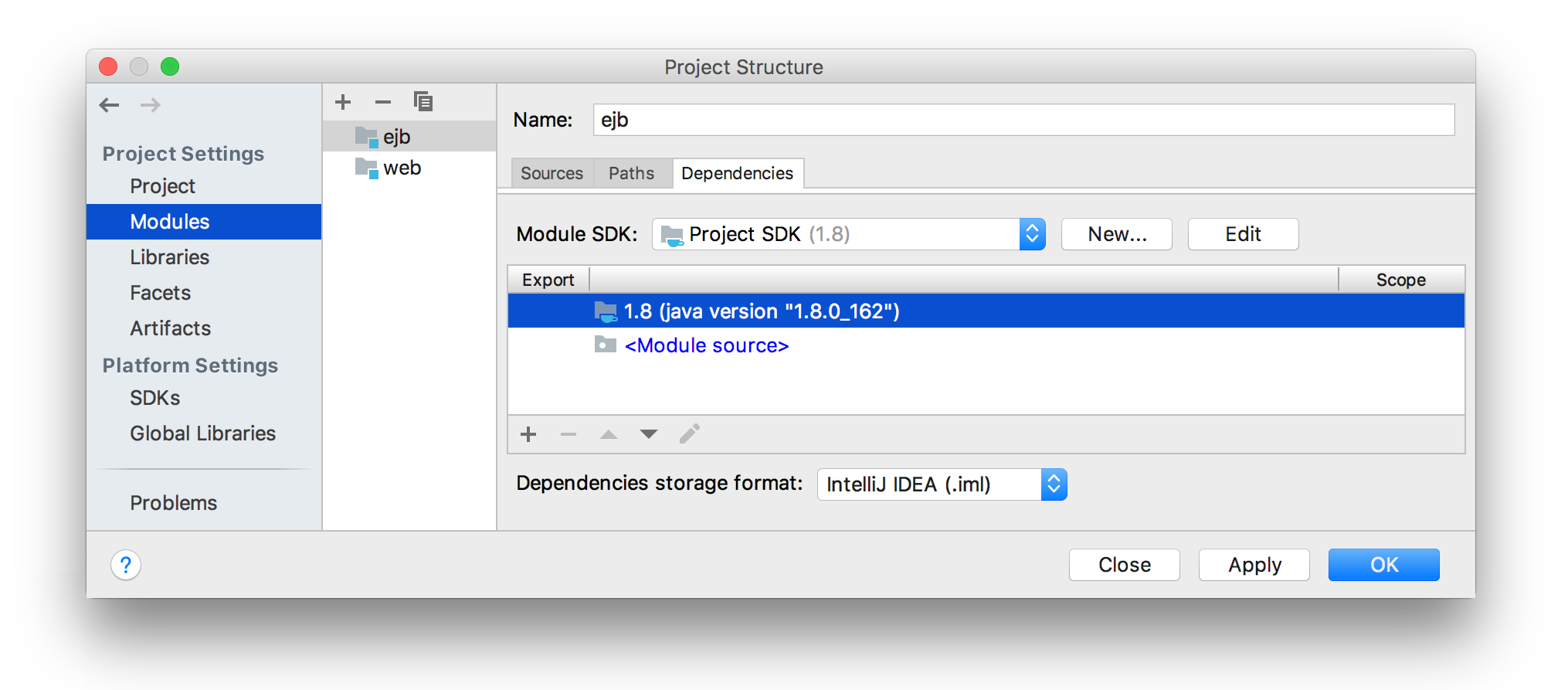Image resolution: width=1568 pixels, height=690 pixels.
Task: Edit dependency with pencil icon
Action: (690, 433)
